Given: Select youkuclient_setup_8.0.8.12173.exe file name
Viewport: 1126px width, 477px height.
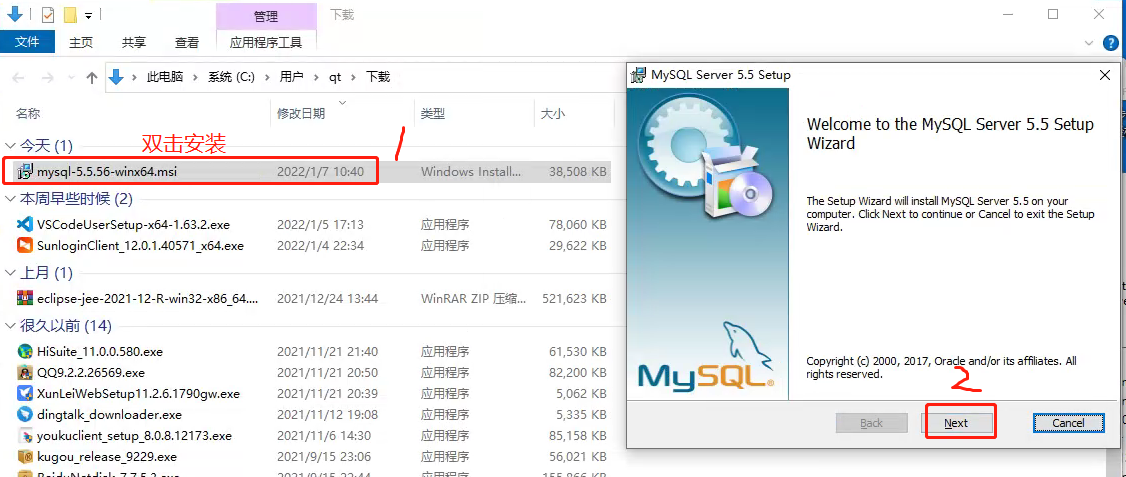Looking at the screenshot, I should (135, 435).
